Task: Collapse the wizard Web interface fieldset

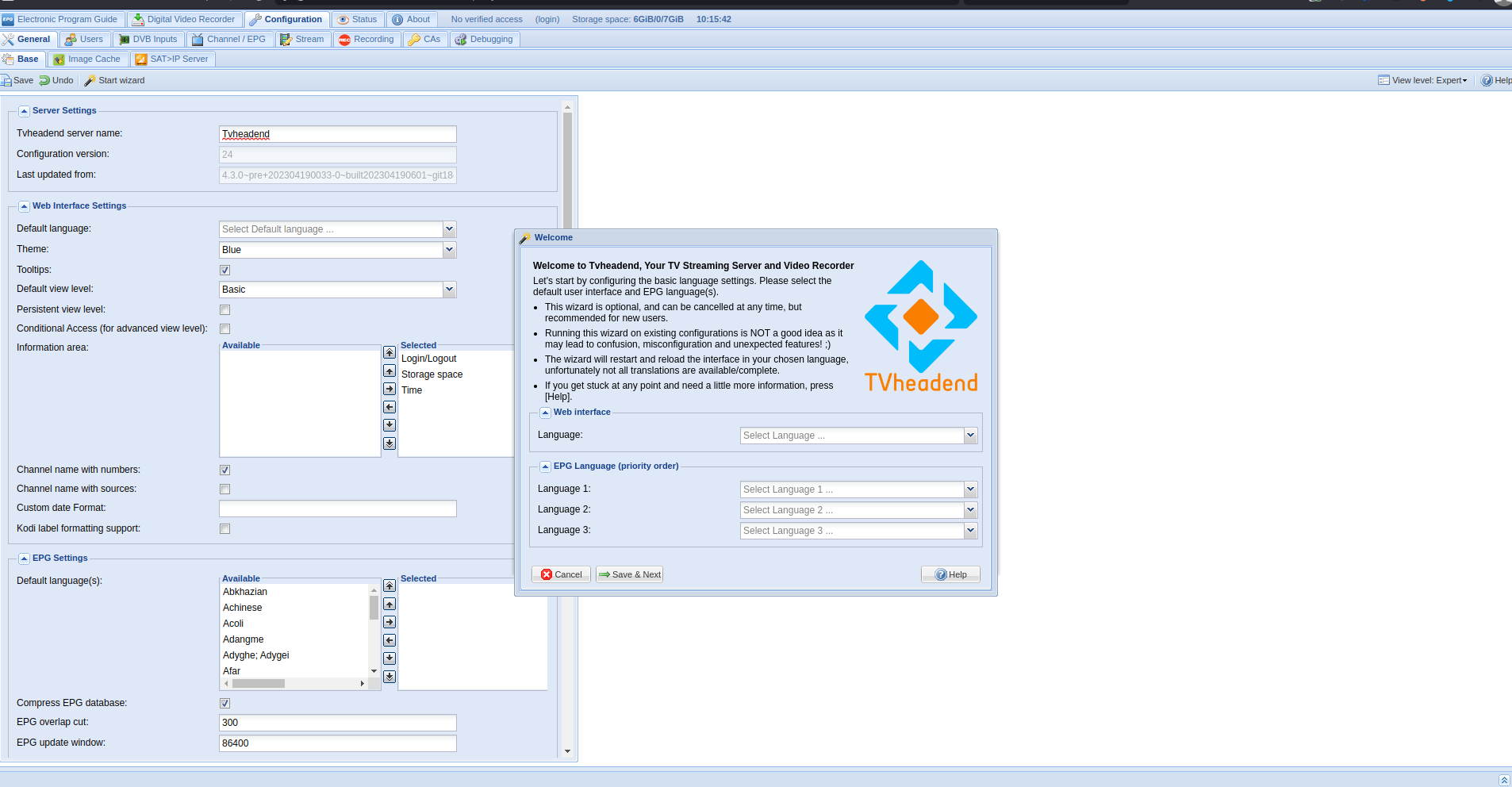Action: (545, 413)
